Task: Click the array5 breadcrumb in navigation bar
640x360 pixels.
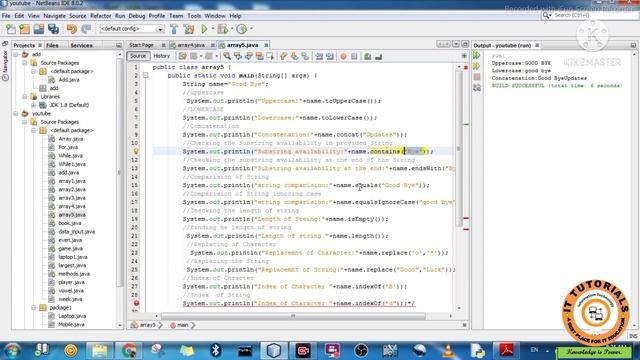Action: (147, 325)
